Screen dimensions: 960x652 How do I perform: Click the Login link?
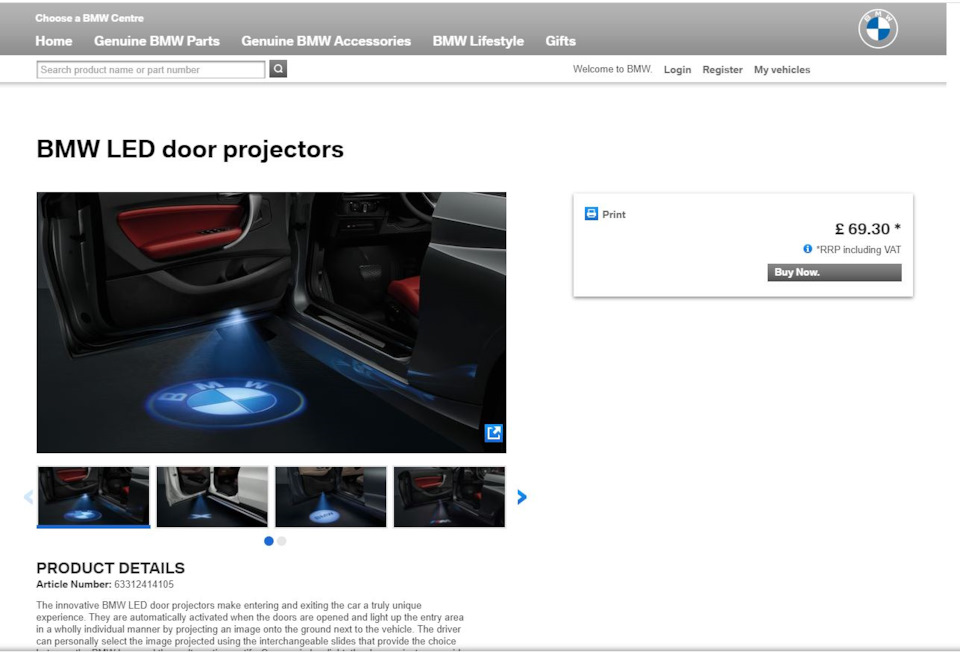click(x=677, y=70)
